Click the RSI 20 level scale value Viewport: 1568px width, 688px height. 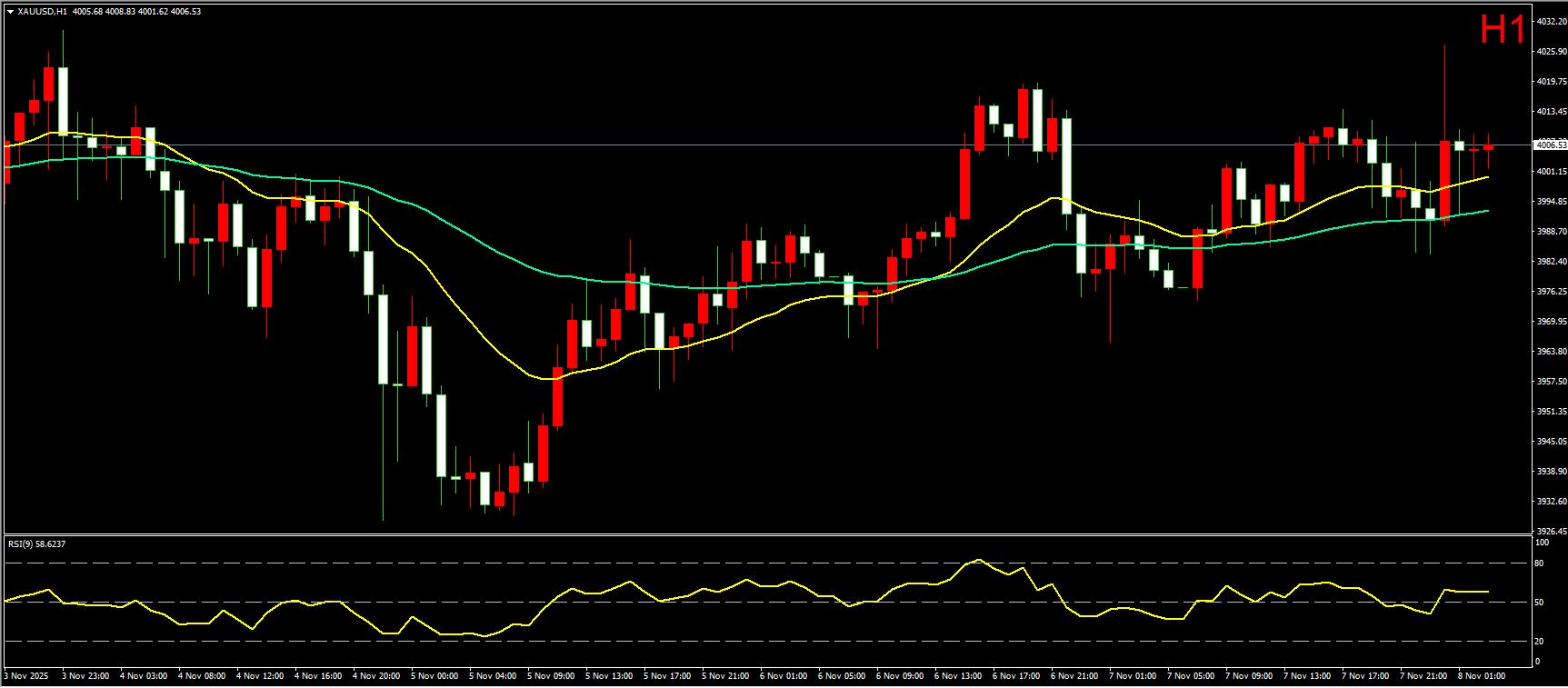point(1539,641)
